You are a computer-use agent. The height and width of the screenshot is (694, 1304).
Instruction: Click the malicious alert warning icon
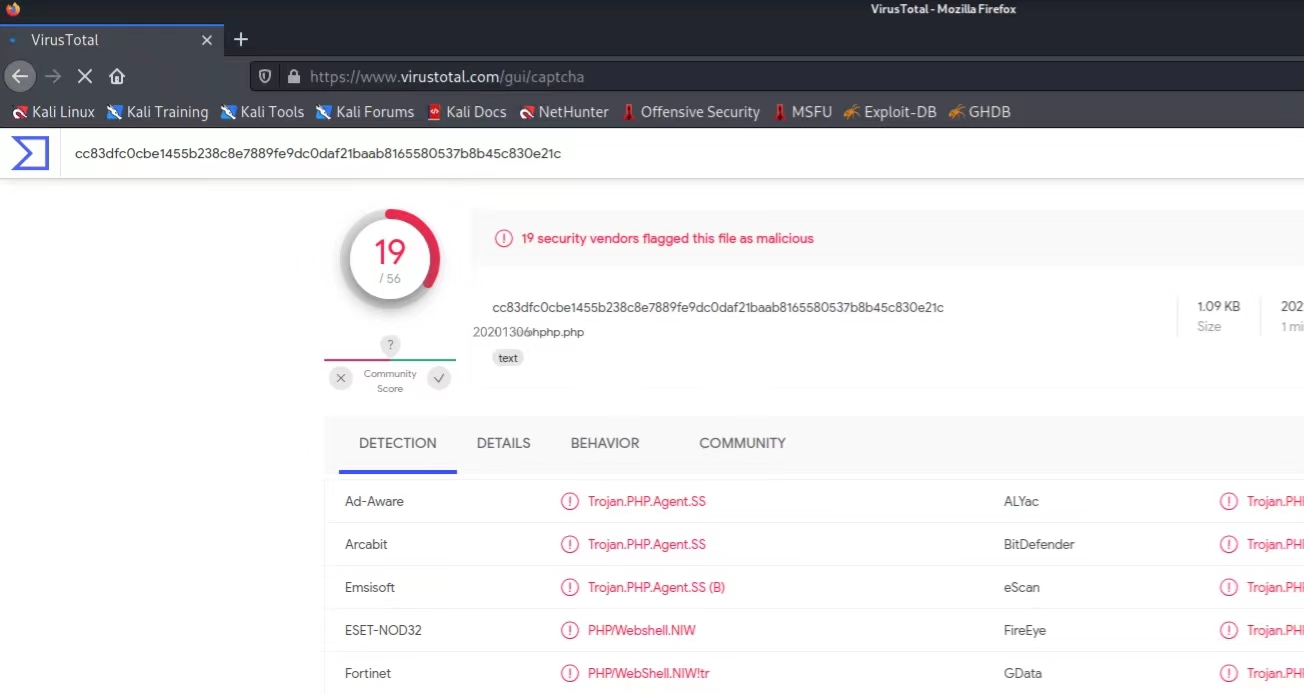503,239
